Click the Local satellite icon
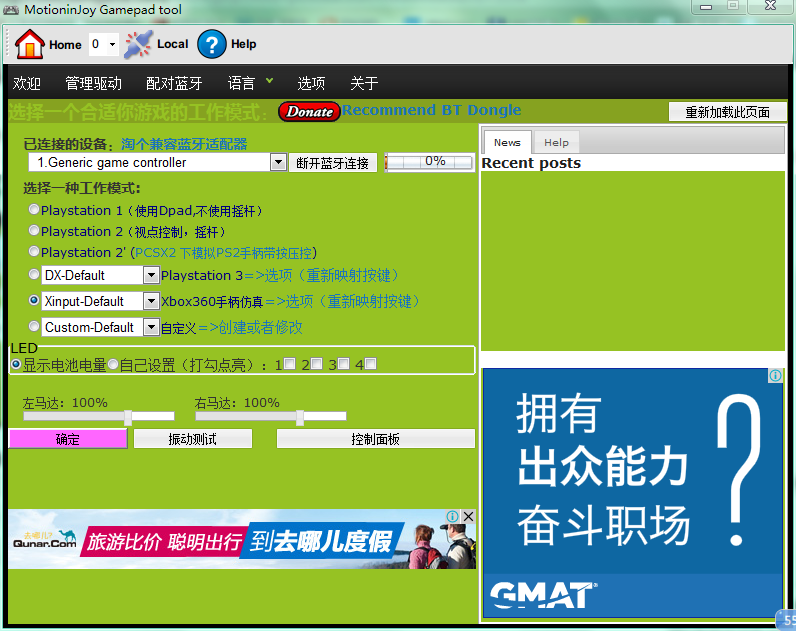The height and width of the screenshot is (631, 796). [x=138, y=44]
